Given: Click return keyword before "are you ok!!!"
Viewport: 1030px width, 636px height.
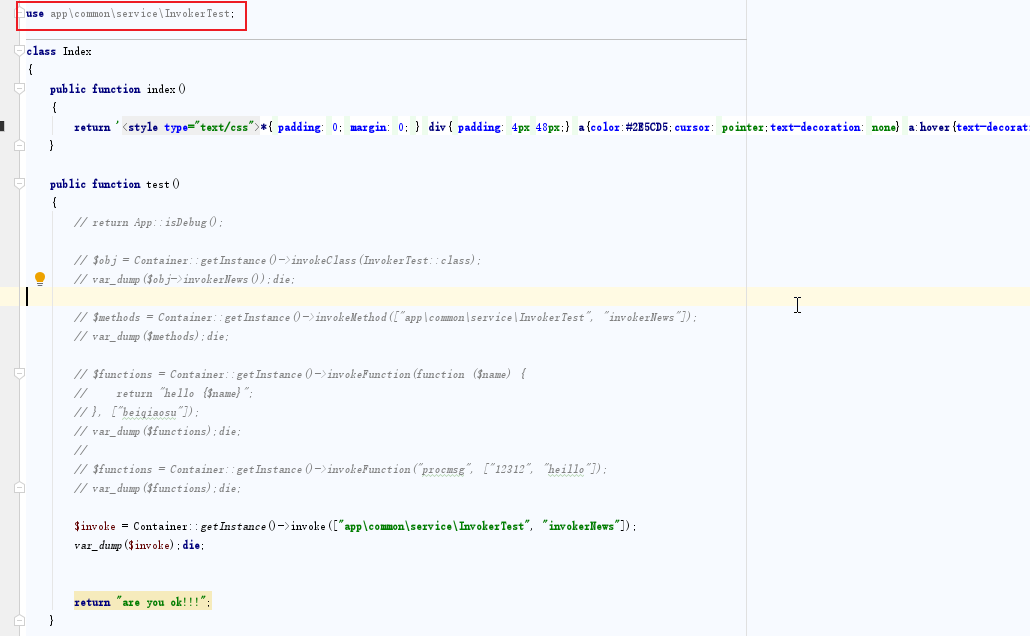Looking at the screenshot, I should tap(92, 603).
